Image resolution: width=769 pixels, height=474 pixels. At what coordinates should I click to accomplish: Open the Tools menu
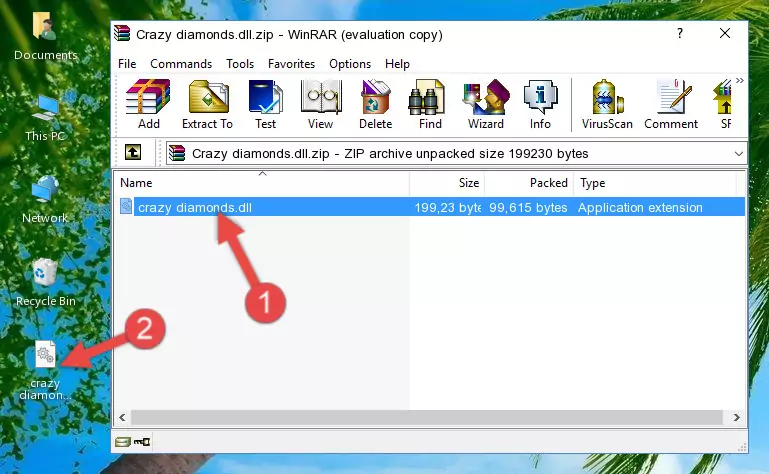coord(240,64)
